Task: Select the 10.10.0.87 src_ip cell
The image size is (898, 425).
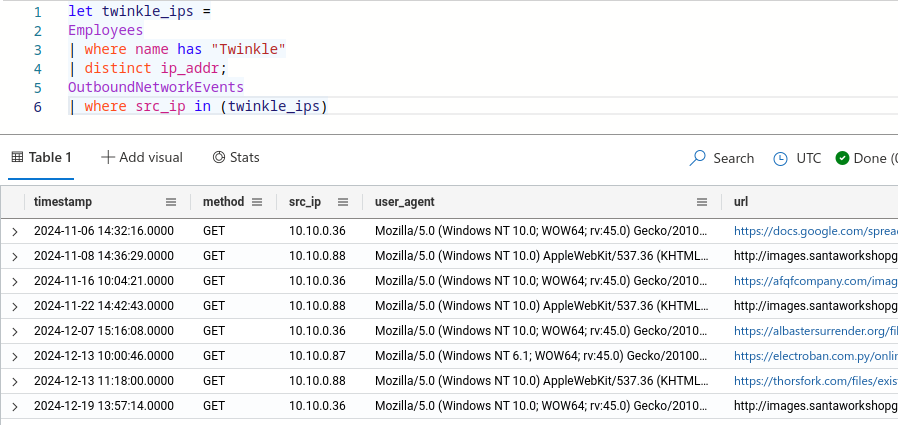Action: pos(317,356)
